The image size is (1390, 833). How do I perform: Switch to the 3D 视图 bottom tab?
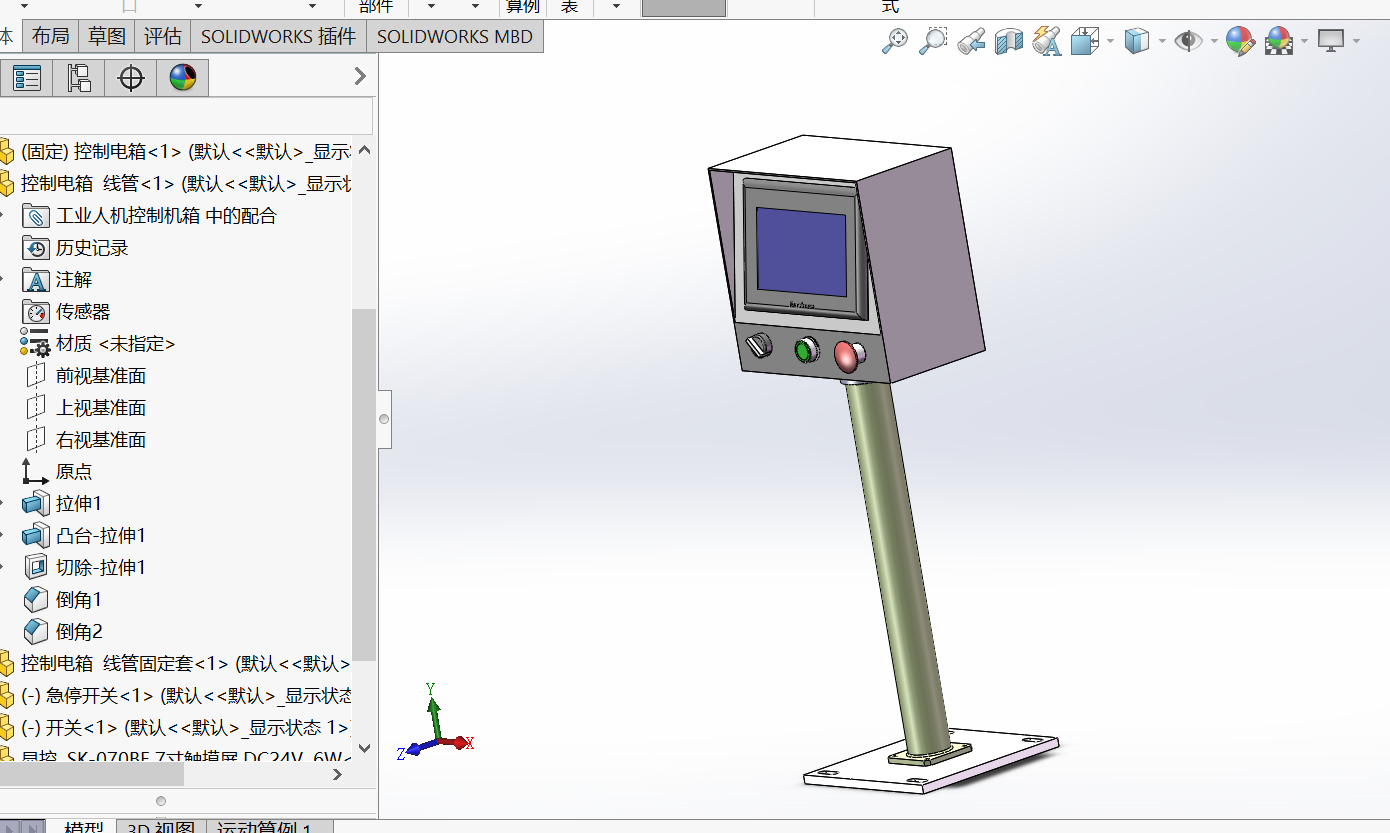(x=161, y=827)
